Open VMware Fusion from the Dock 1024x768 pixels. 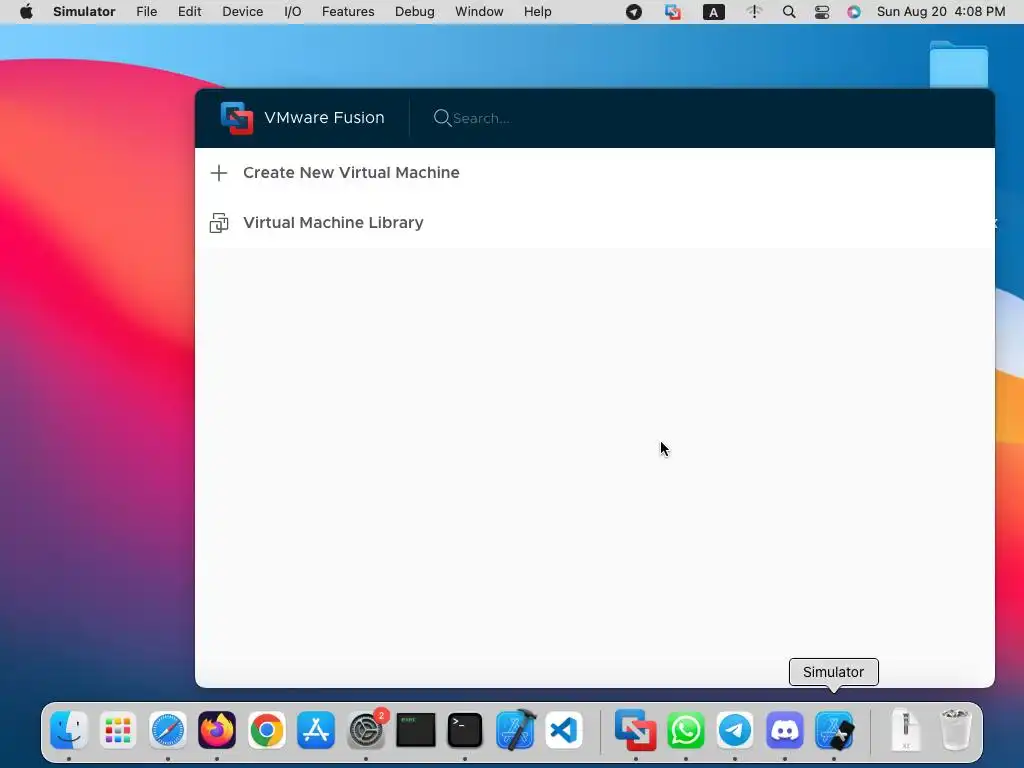635,730
